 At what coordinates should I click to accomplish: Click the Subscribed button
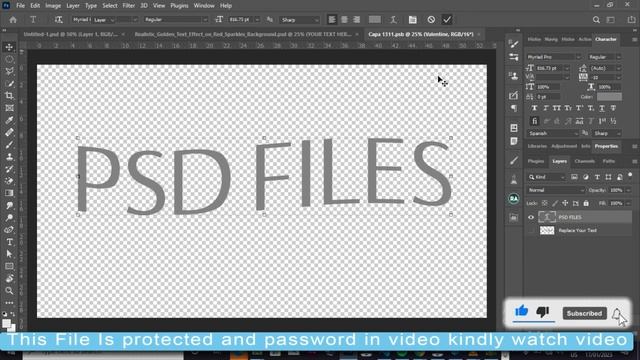(584, 313)
